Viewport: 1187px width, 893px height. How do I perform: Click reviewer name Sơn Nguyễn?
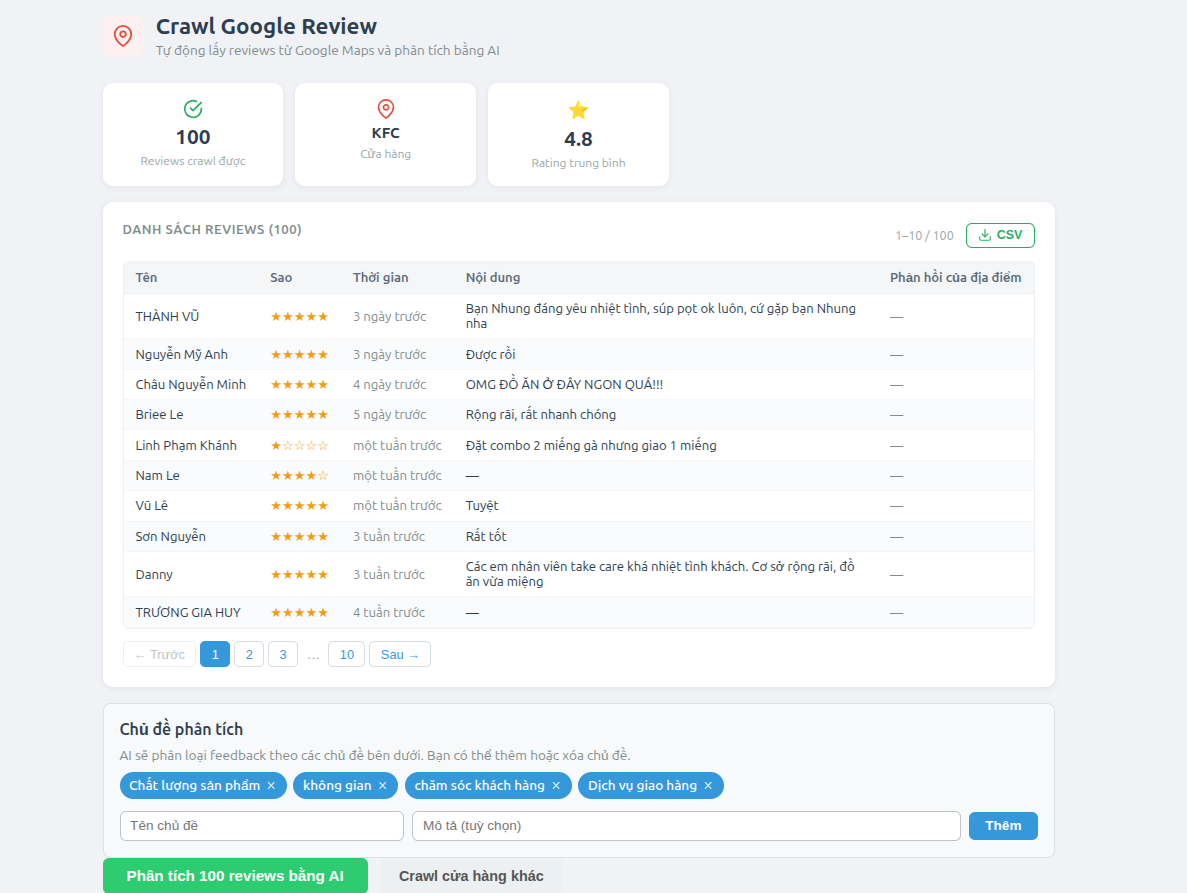[170, 537]
